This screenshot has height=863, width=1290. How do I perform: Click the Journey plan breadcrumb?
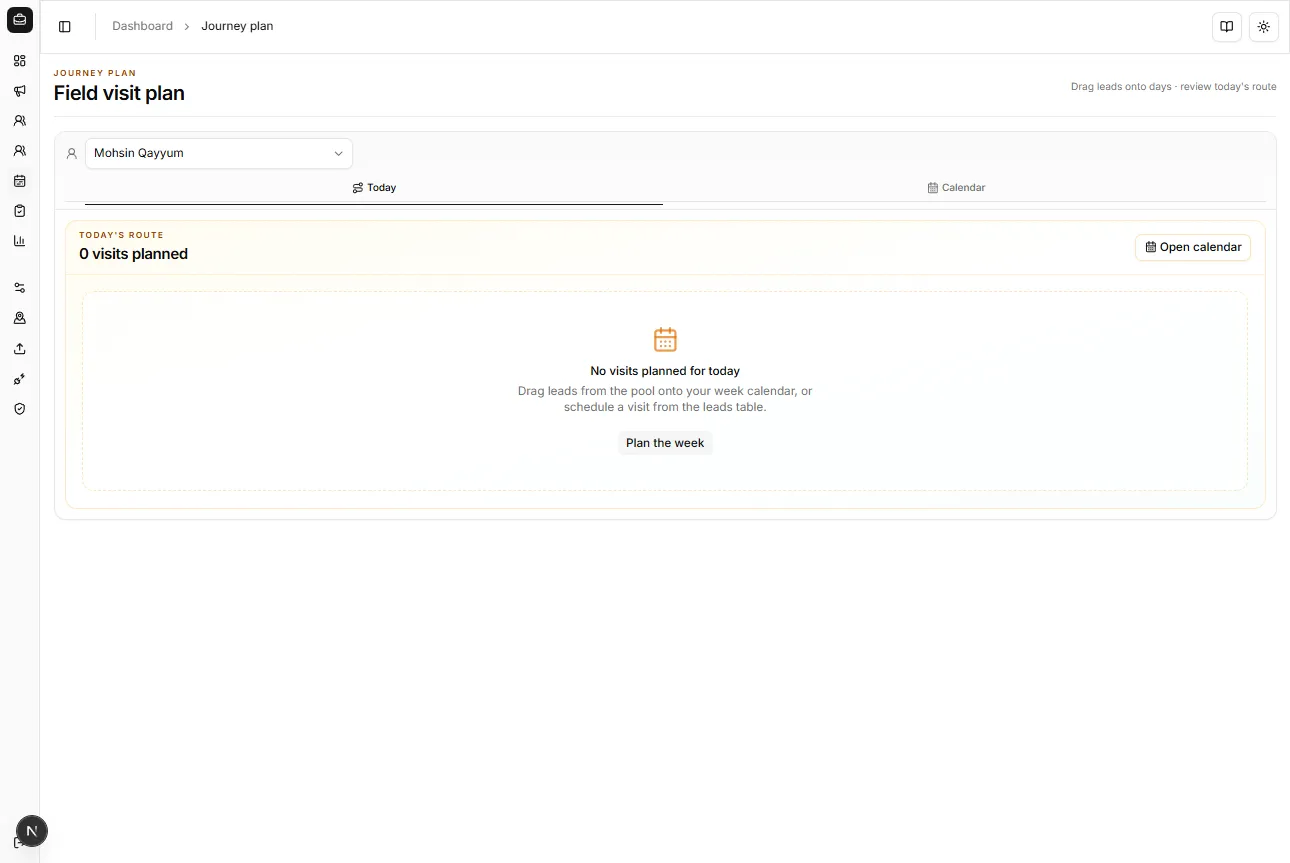point(237,26)
